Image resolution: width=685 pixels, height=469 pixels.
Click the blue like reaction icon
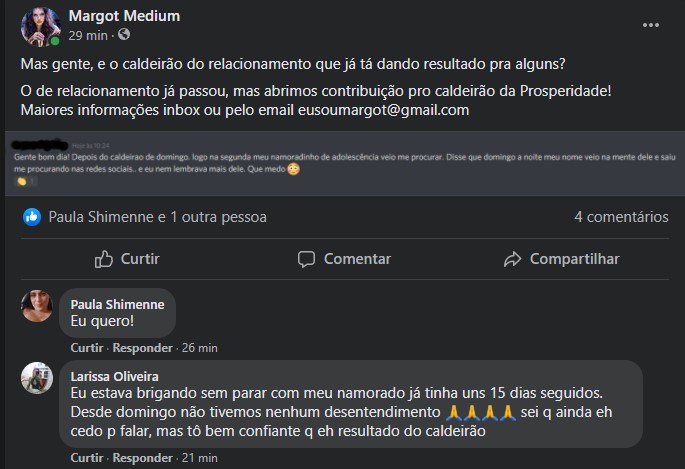[33, 216]
